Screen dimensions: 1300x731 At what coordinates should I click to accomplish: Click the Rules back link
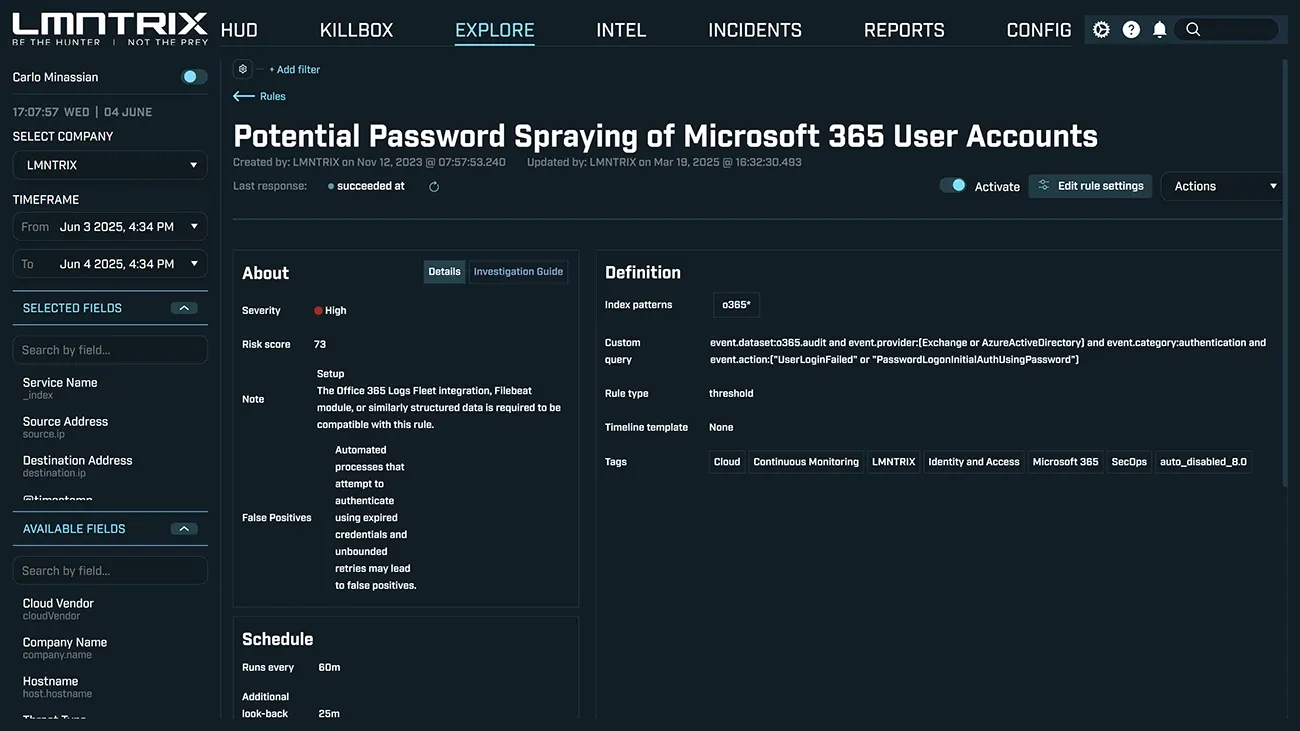point(273,97)
